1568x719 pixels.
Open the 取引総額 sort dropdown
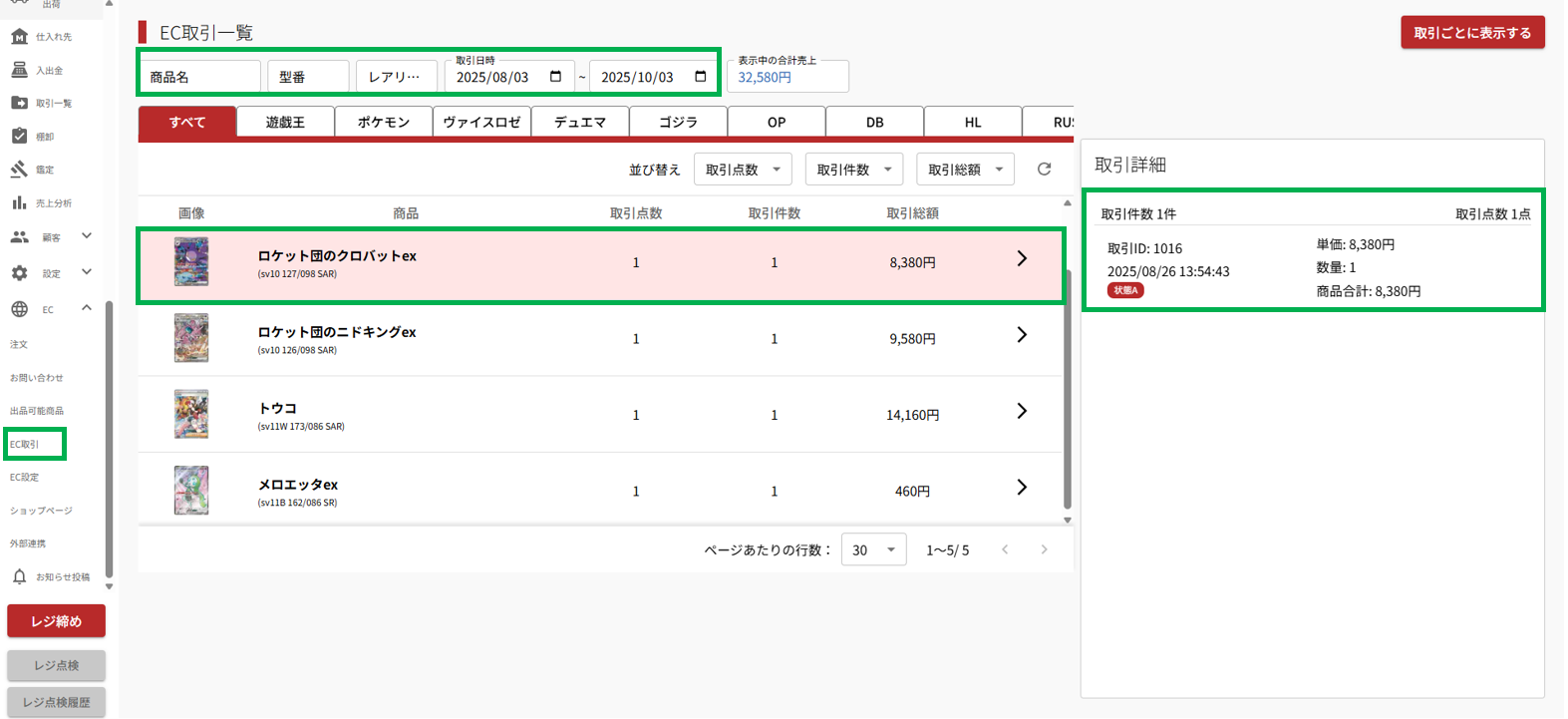[x=964, y=170]
